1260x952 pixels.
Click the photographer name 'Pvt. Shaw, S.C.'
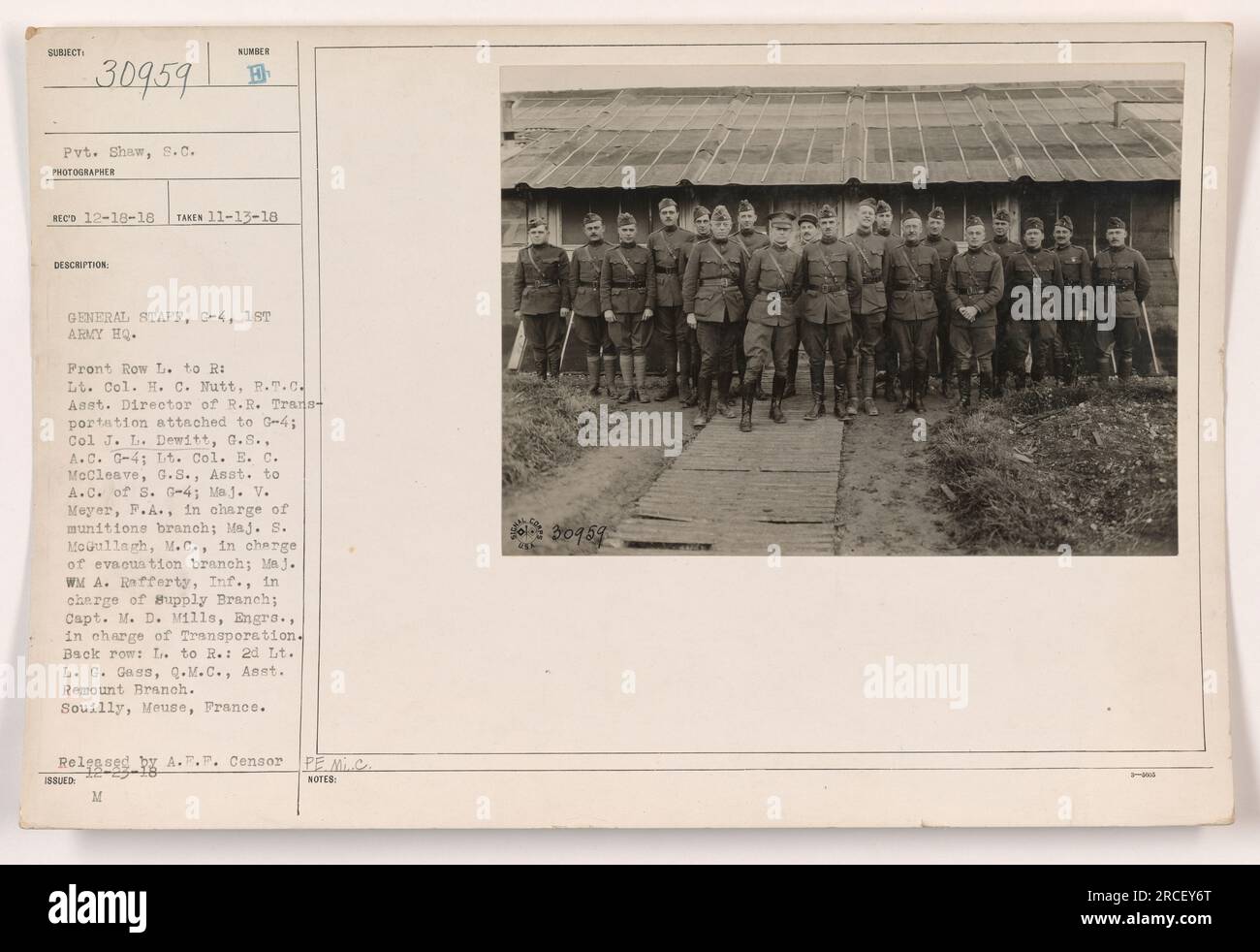[x=130, y=152]
